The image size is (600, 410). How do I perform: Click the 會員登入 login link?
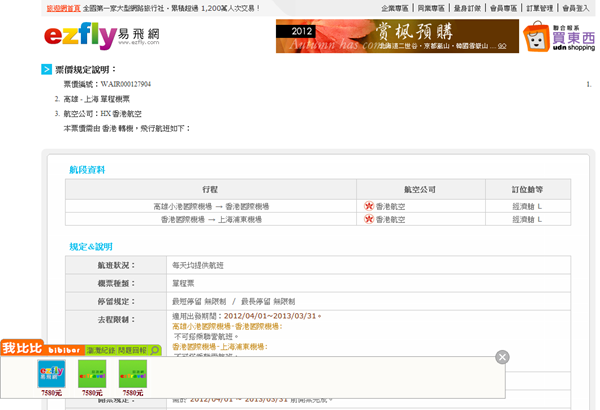click(576, 7)
